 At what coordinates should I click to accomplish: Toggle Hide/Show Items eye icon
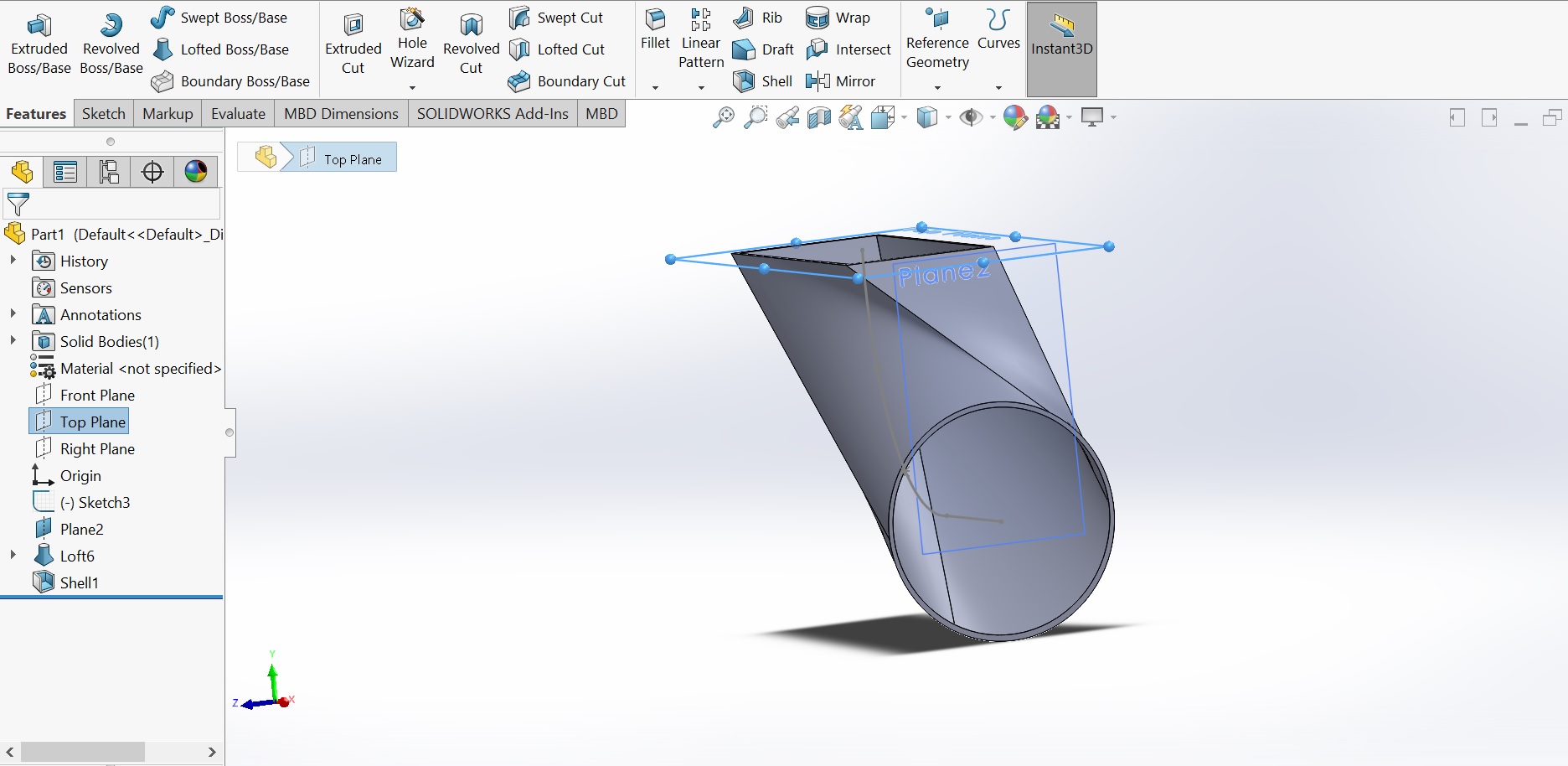tap(970, 117)
